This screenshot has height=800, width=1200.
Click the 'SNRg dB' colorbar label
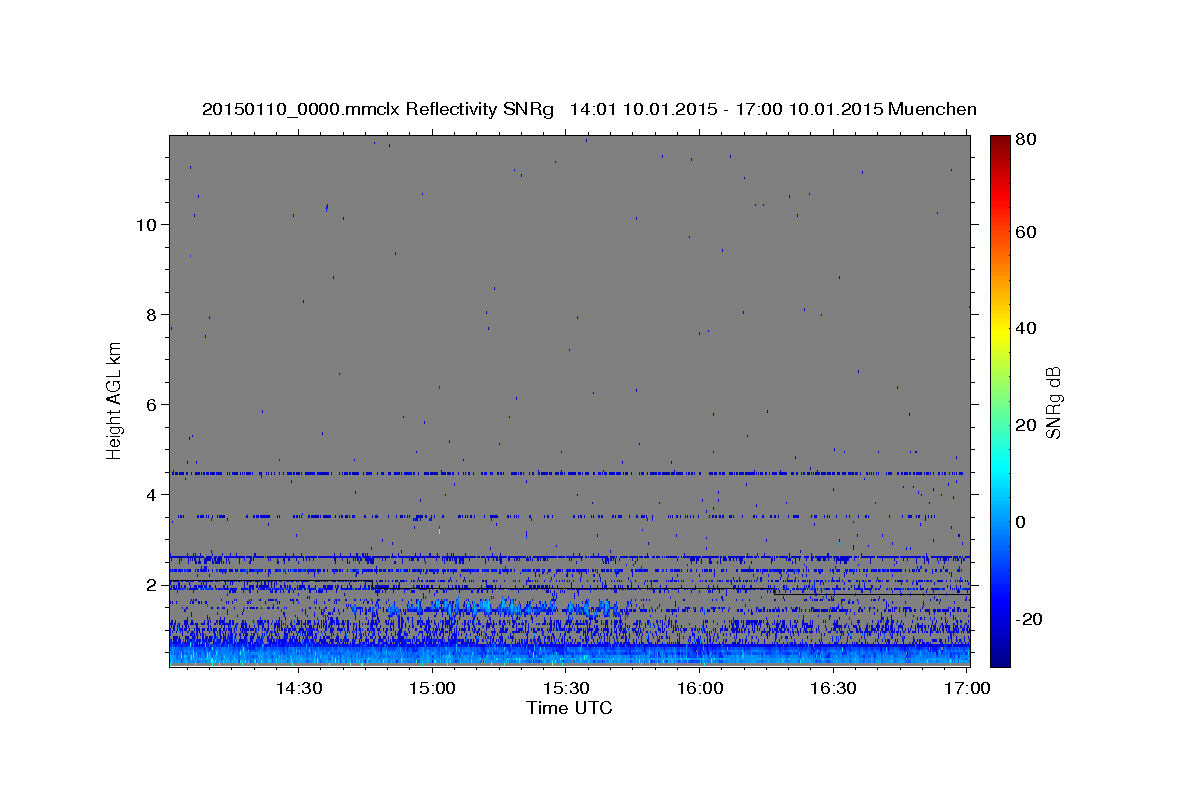pos(1053,402)
